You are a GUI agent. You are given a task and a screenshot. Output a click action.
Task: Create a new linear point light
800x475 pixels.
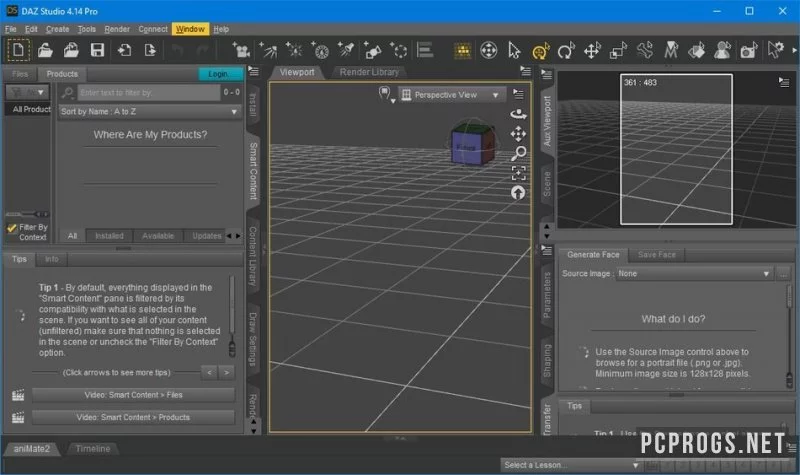click(320, 50)
